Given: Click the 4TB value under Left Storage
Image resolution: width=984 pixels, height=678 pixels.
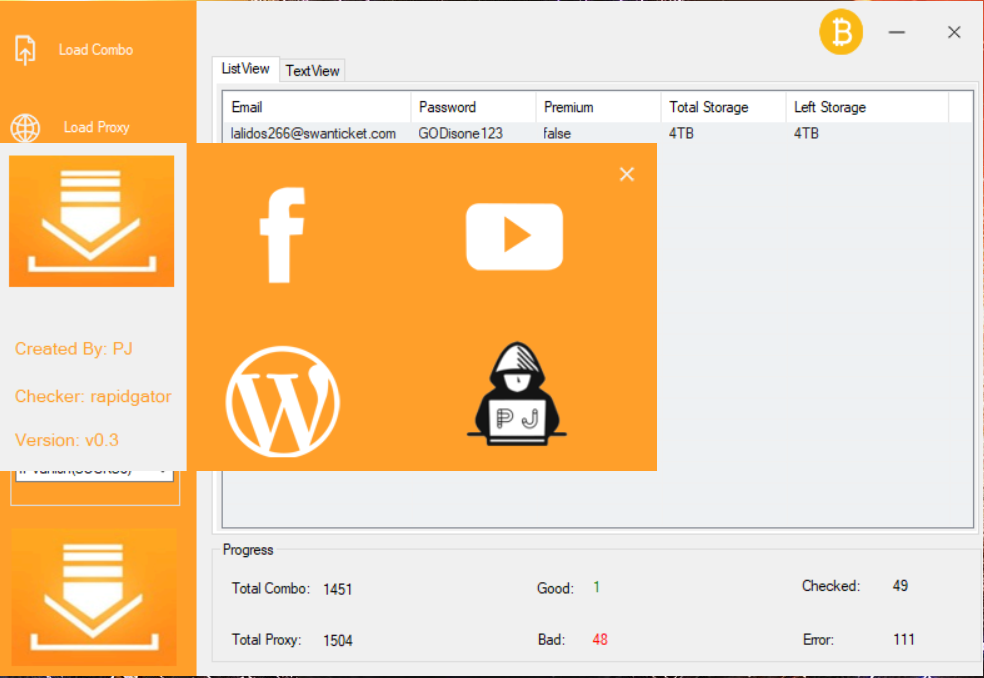Looking at the screenshot, I should tap(806, 134).
